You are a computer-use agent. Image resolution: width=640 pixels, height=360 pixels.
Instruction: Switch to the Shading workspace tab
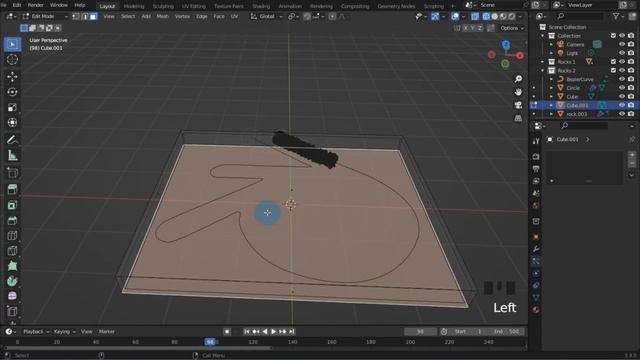[x=261, y=6]
